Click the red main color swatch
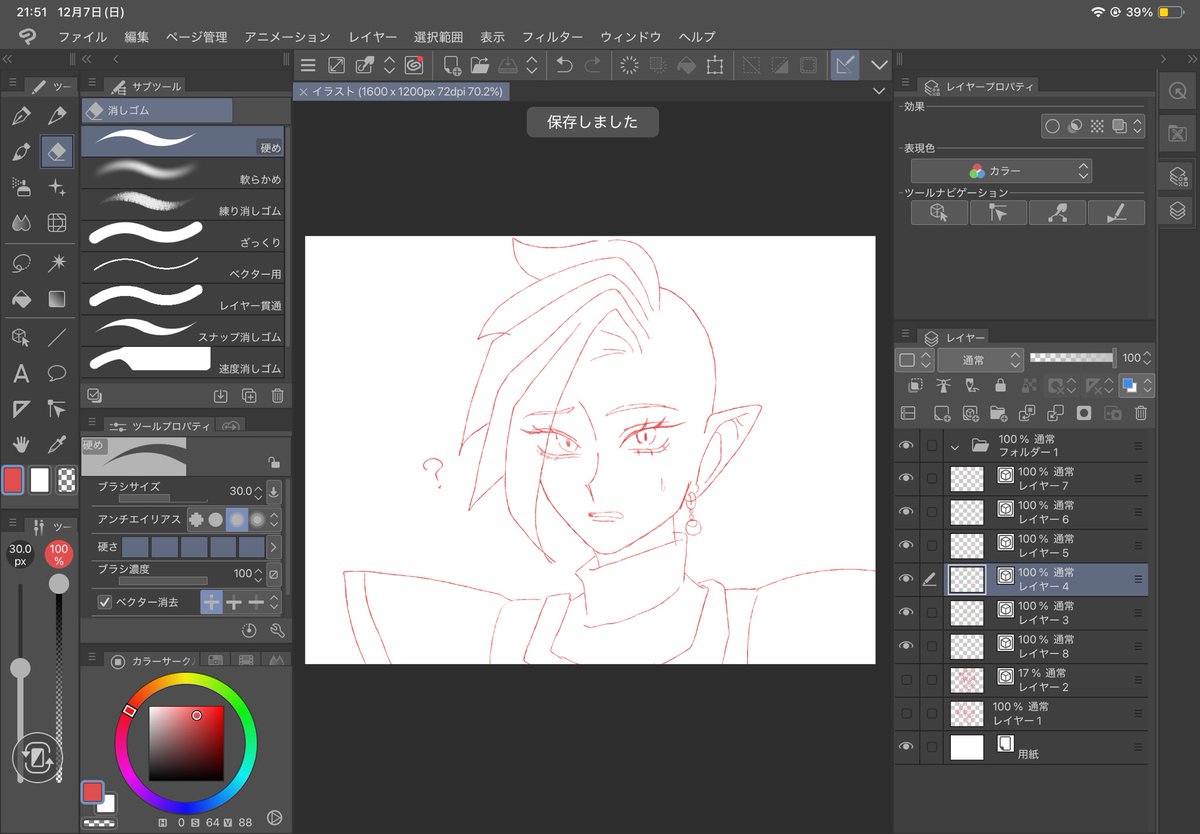 click(x=14, y=480)
